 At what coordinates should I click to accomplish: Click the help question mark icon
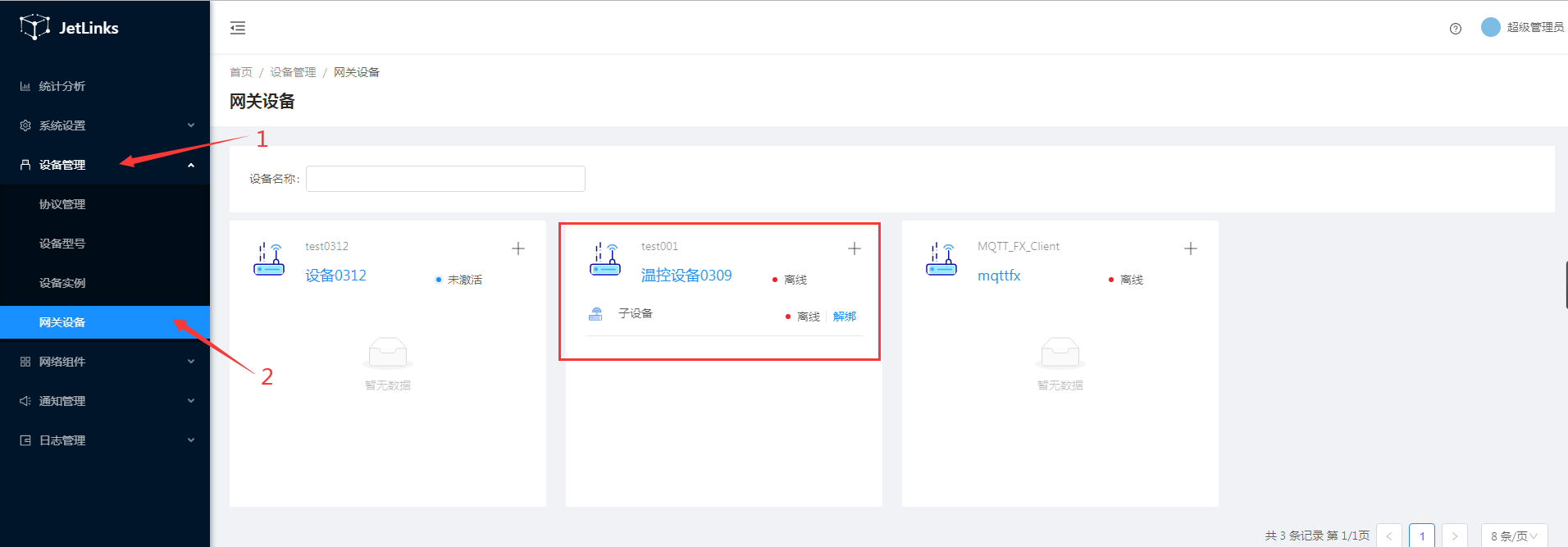pos(1456,29)
